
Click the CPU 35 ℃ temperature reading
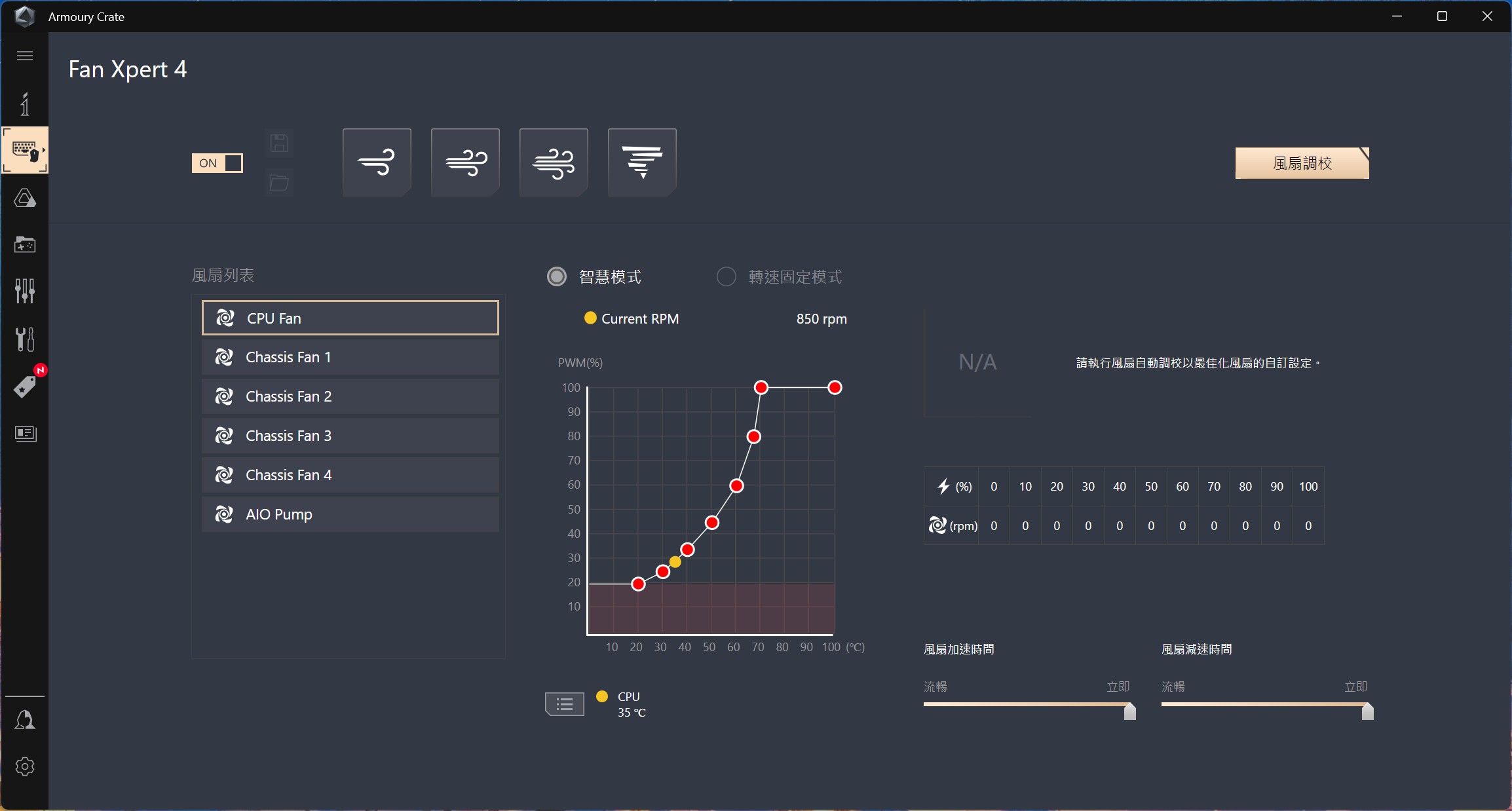coord(632,704)
